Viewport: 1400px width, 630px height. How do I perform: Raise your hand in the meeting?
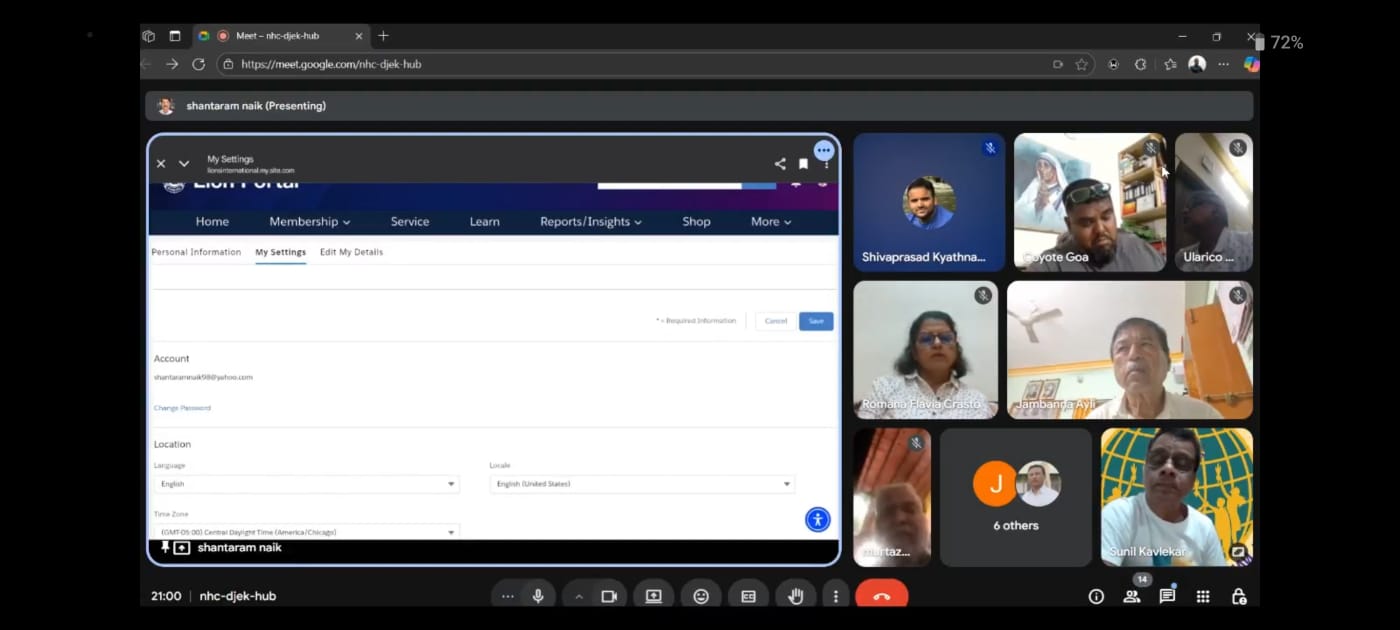tap(794, 595)
